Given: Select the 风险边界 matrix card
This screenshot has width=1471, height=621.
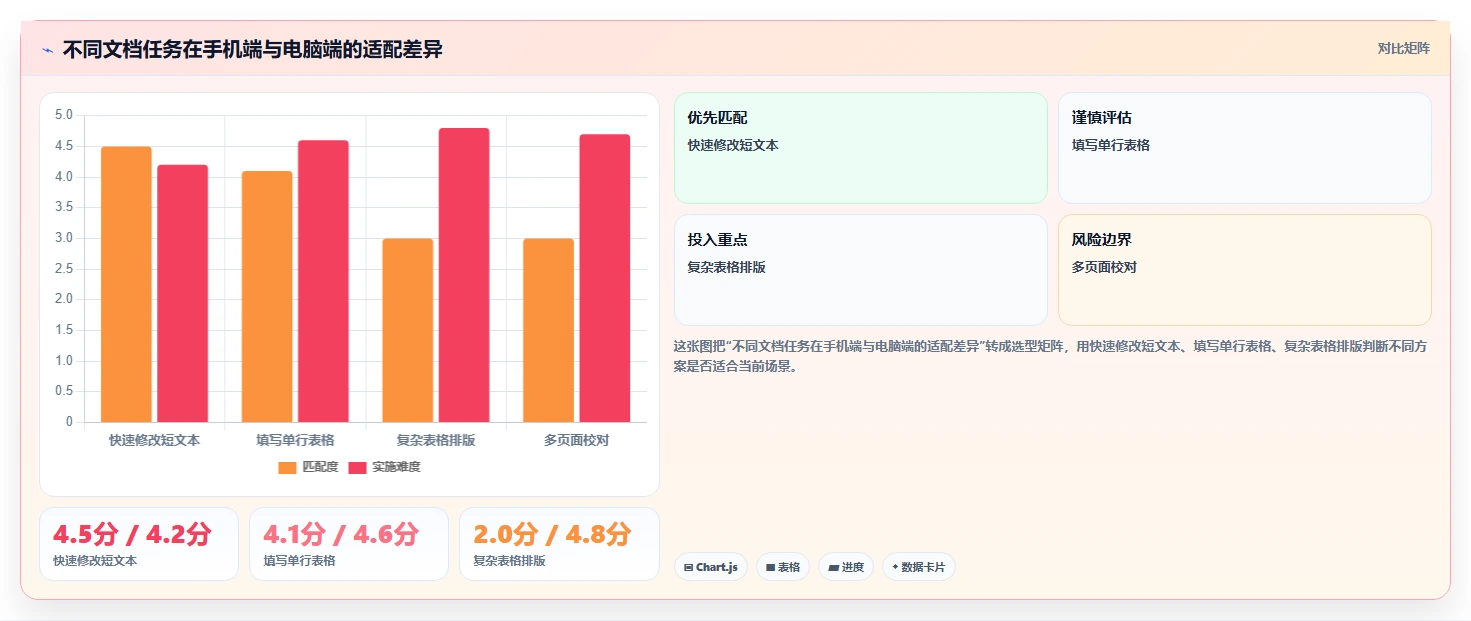Looking at the screenshot, I should [1245, 270].
